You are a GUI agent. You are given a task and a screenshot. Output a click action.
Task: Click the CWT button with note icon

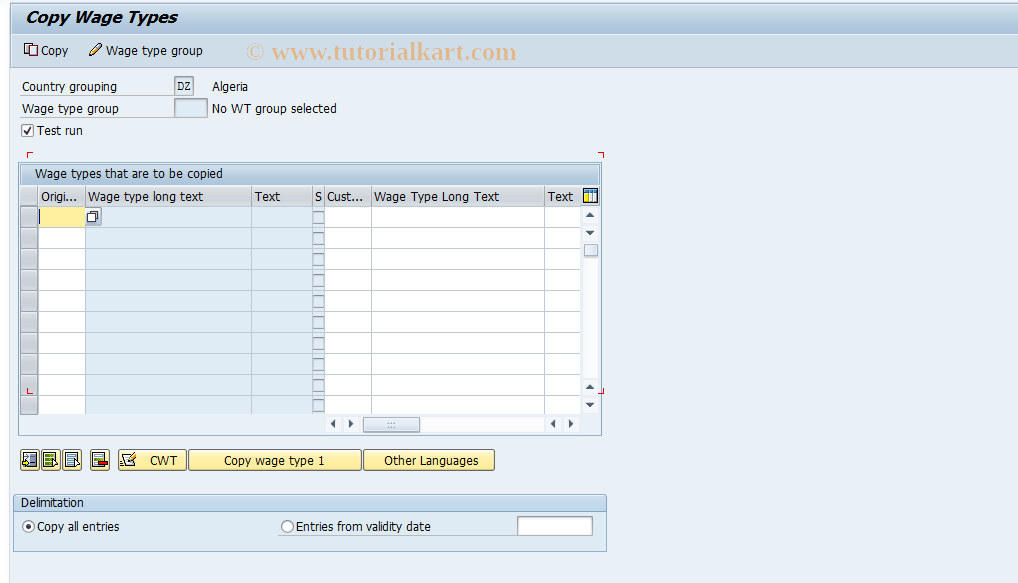[x=152, y=460]
